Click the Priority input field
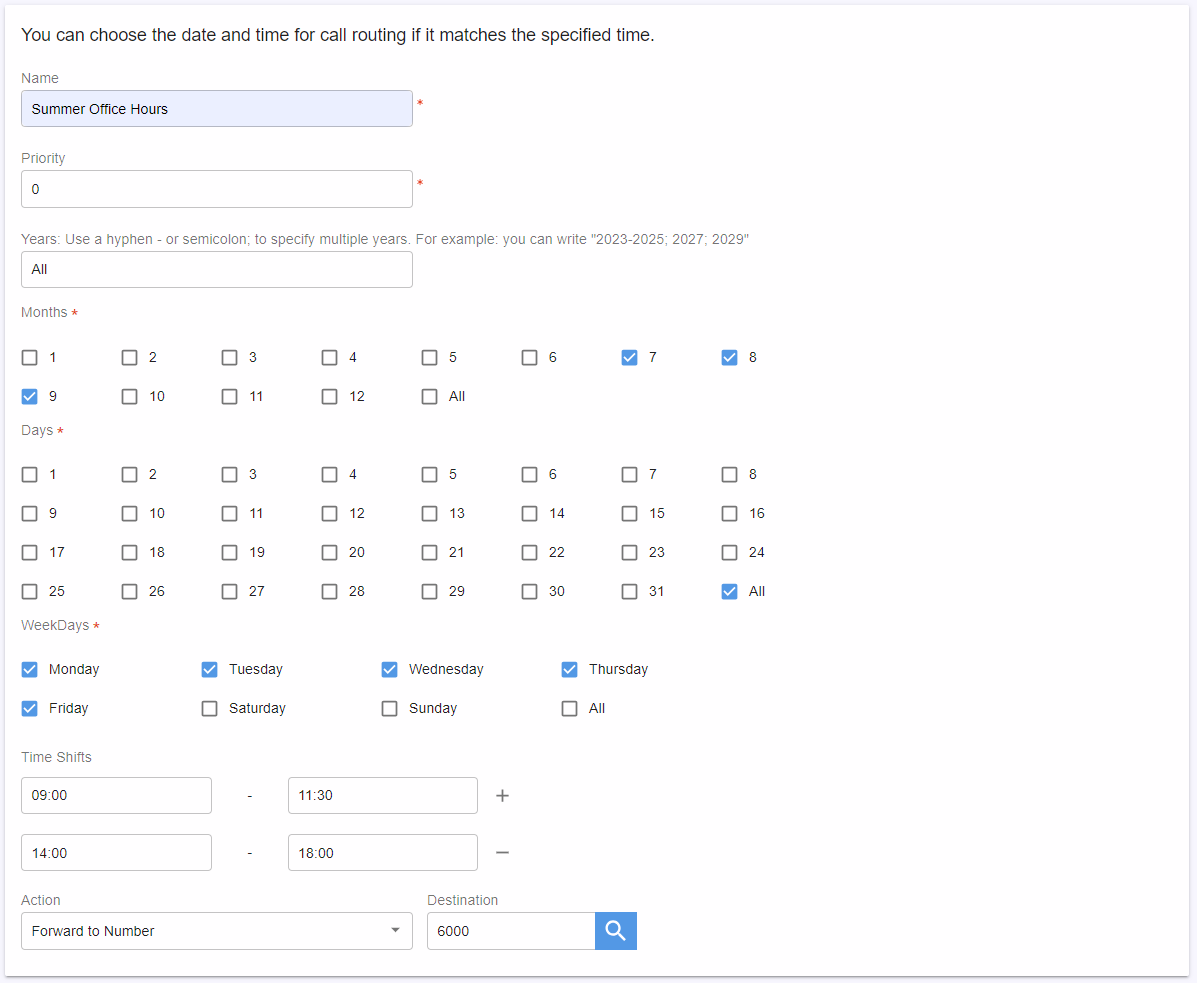The height and width of the screenshot is (983, 1197). coord(217,188)
